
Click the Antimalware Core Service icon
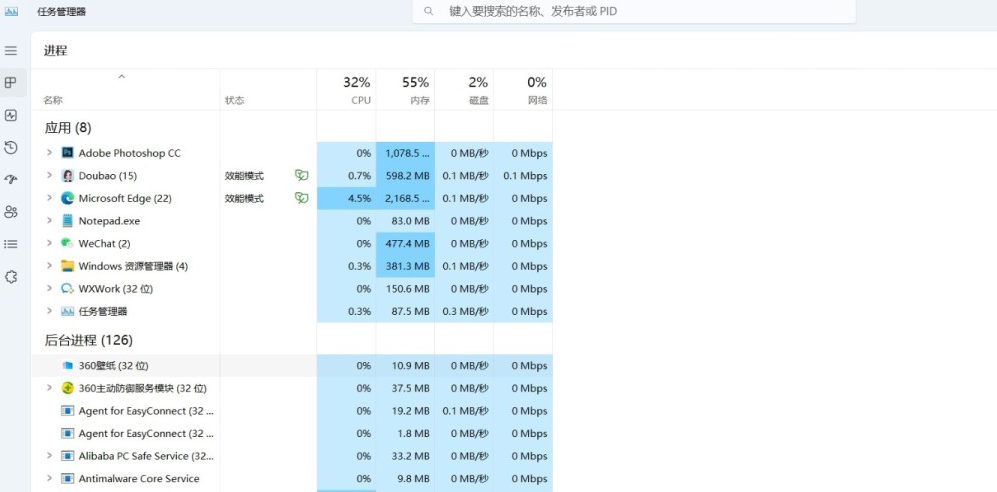[x=67, y=479]
